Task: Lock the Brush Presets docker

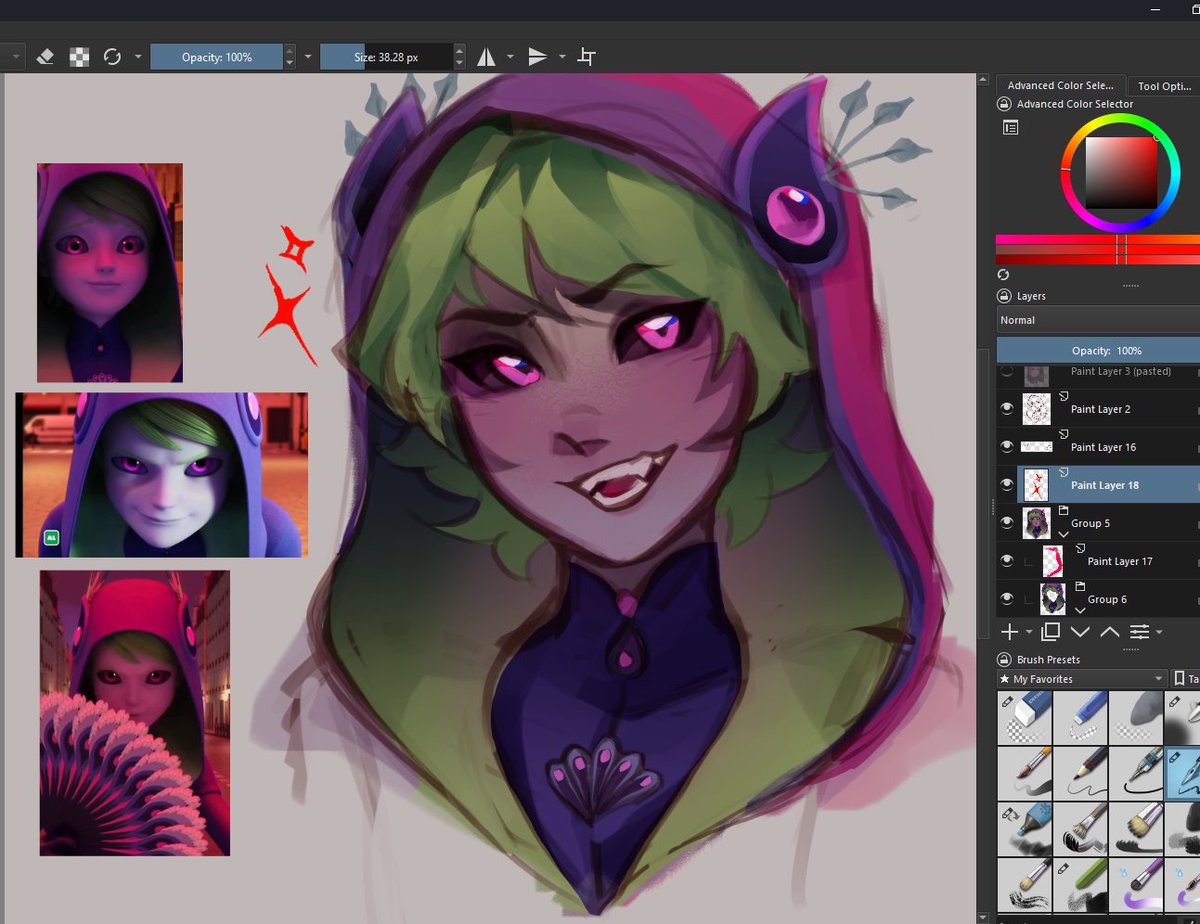Action: (1004, 659)
